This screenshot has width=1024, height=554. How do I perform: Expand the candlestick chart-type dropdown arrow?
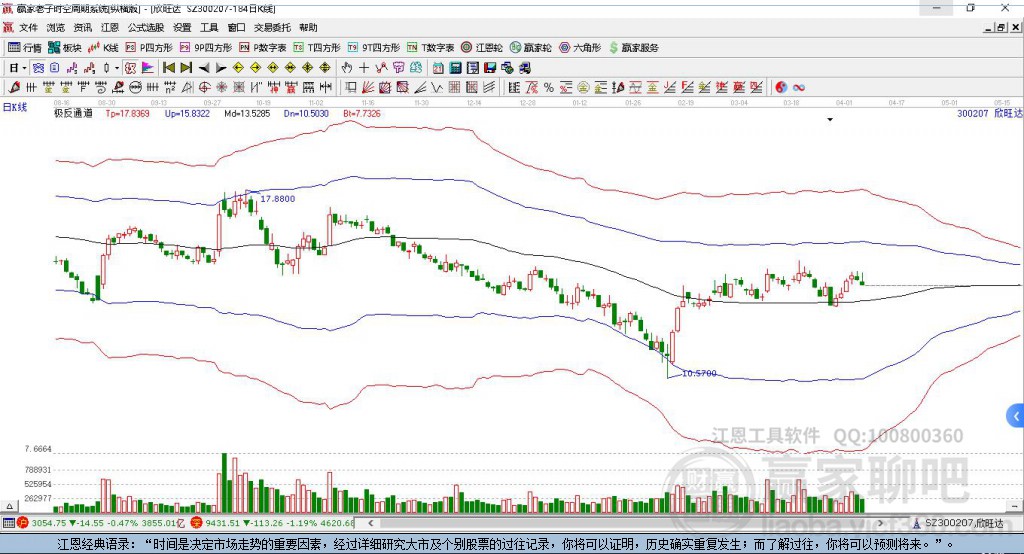coord(116,67)
